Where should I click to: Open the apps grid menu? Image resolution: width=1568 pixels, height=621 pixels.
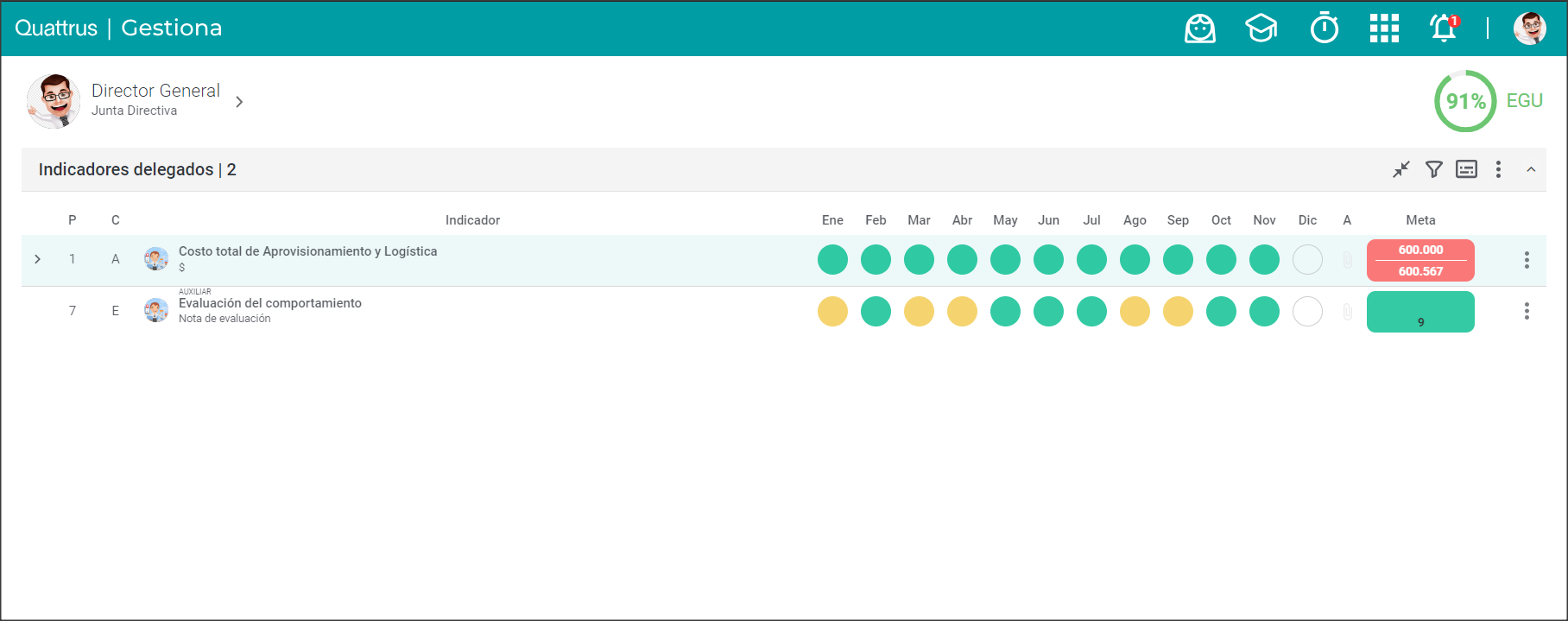(1384, 29)
